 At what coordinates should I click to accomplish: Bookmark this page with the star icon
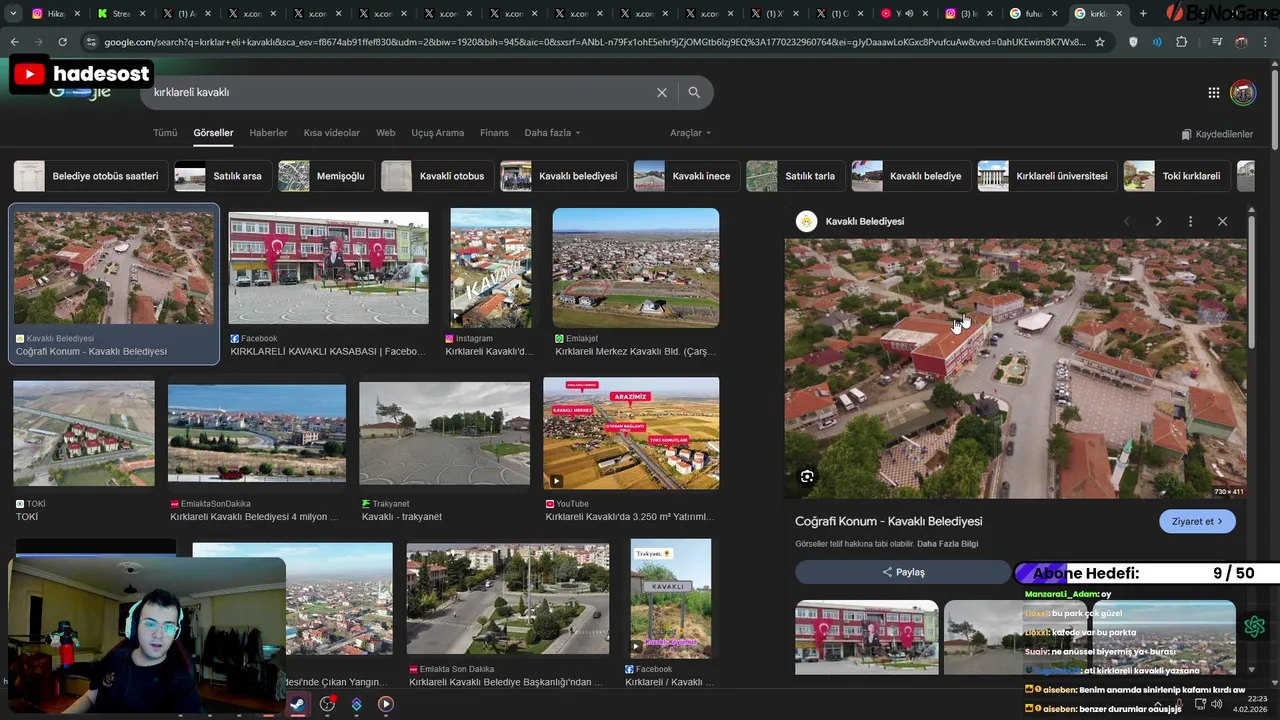(x=1100, y=42)
